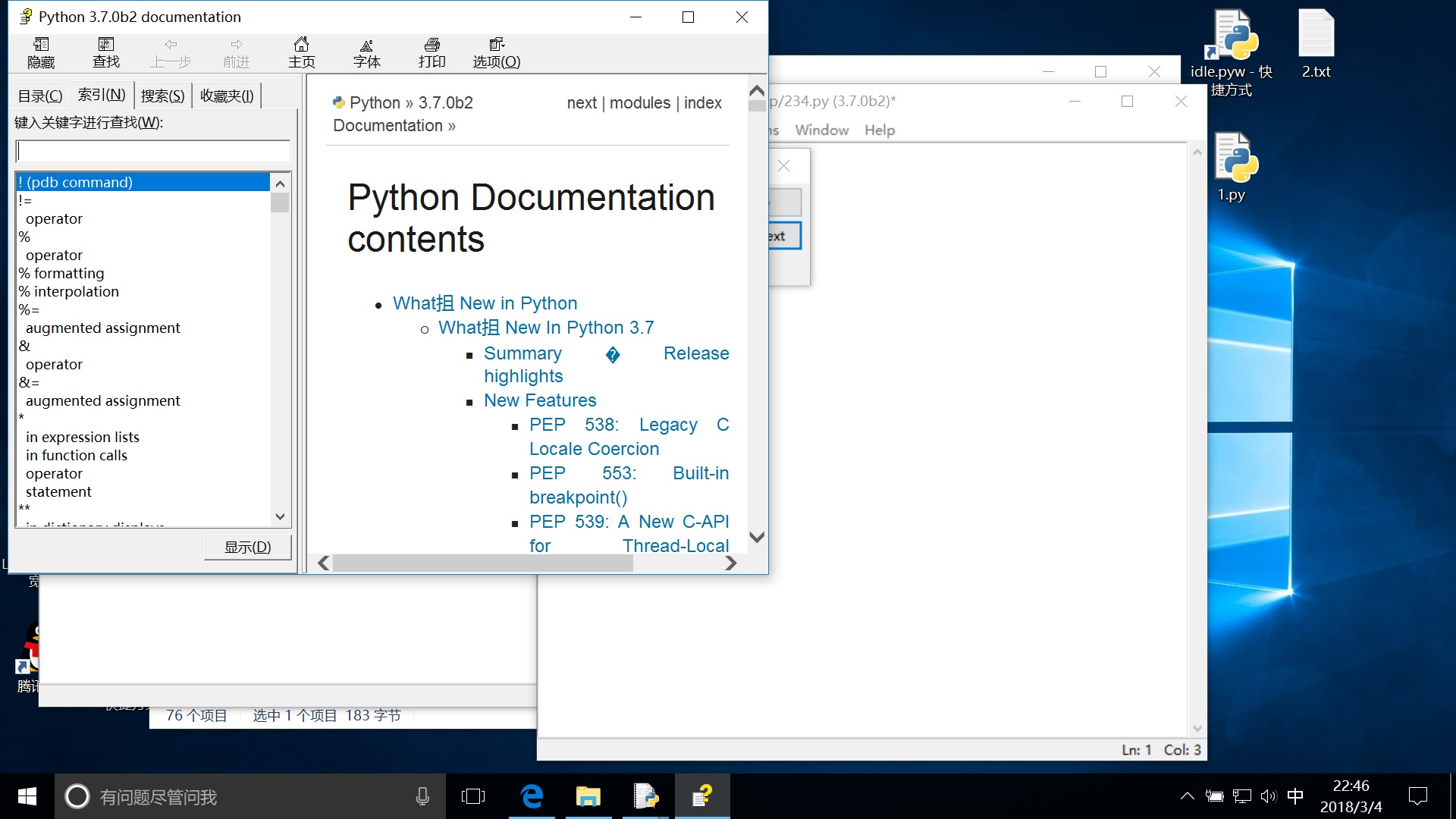Click content pane scroll-up arrow
Image resolution: width=1456 pixels, height=819 pixels.
click(757, 90)
